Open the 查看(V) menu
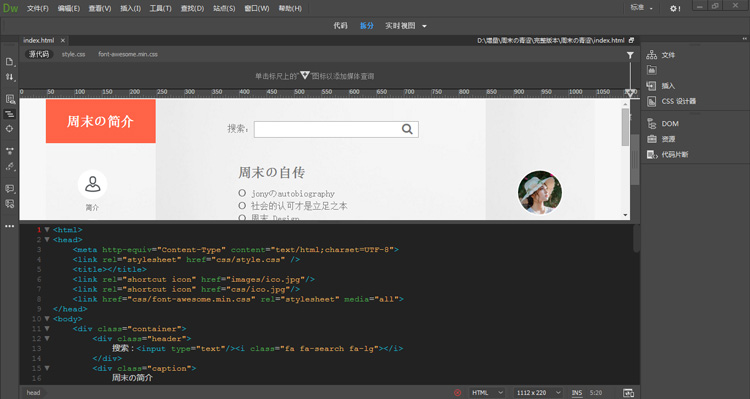The width and height of the screenshot is (750, 399). click(99, 8)
